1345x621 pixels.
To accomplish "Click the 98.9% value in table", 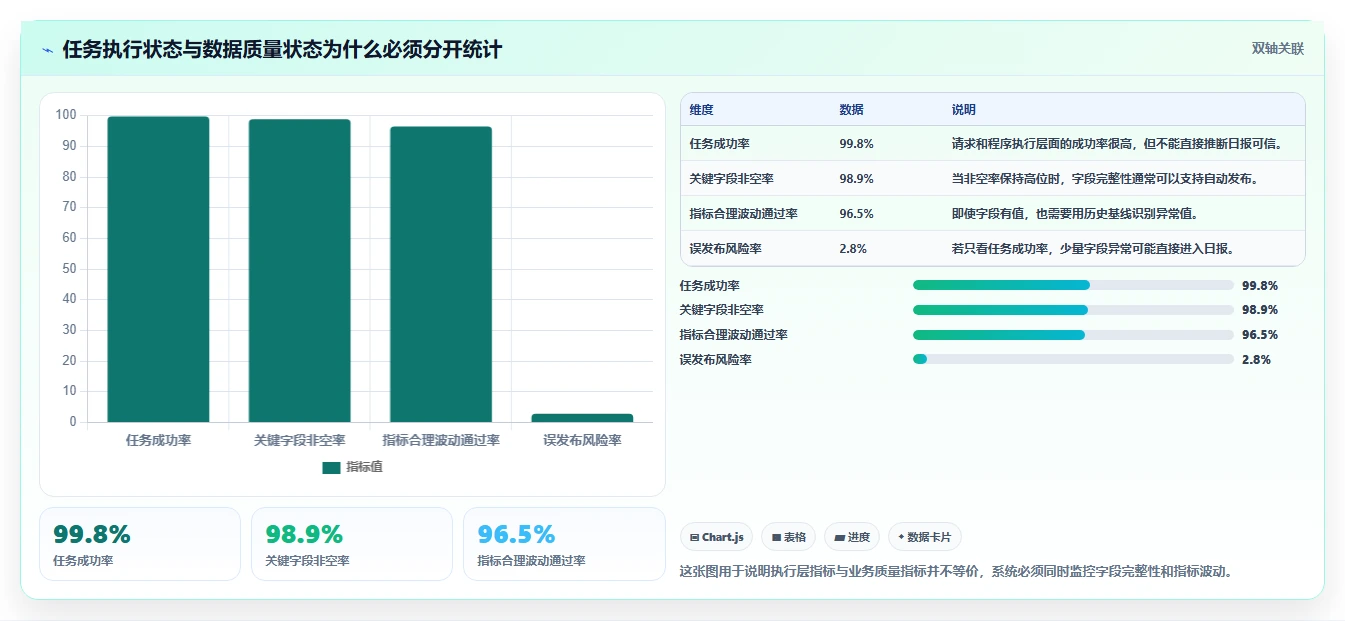I will point(857,179).
